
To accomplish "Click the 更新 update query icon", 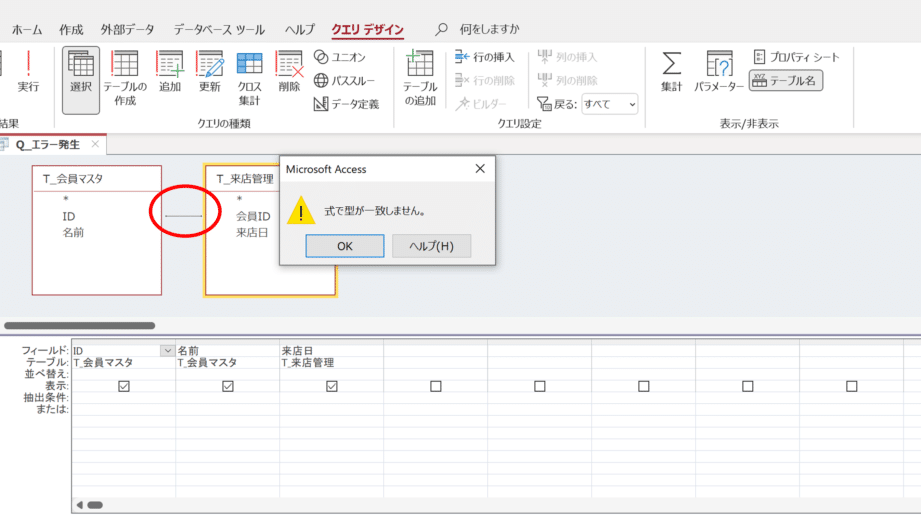I will [x=210, y=72].
